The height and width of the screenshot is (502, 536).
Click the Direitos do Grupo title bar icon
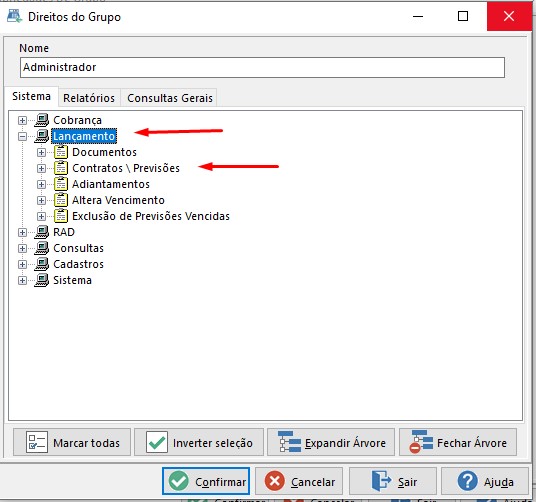(14, 16)
